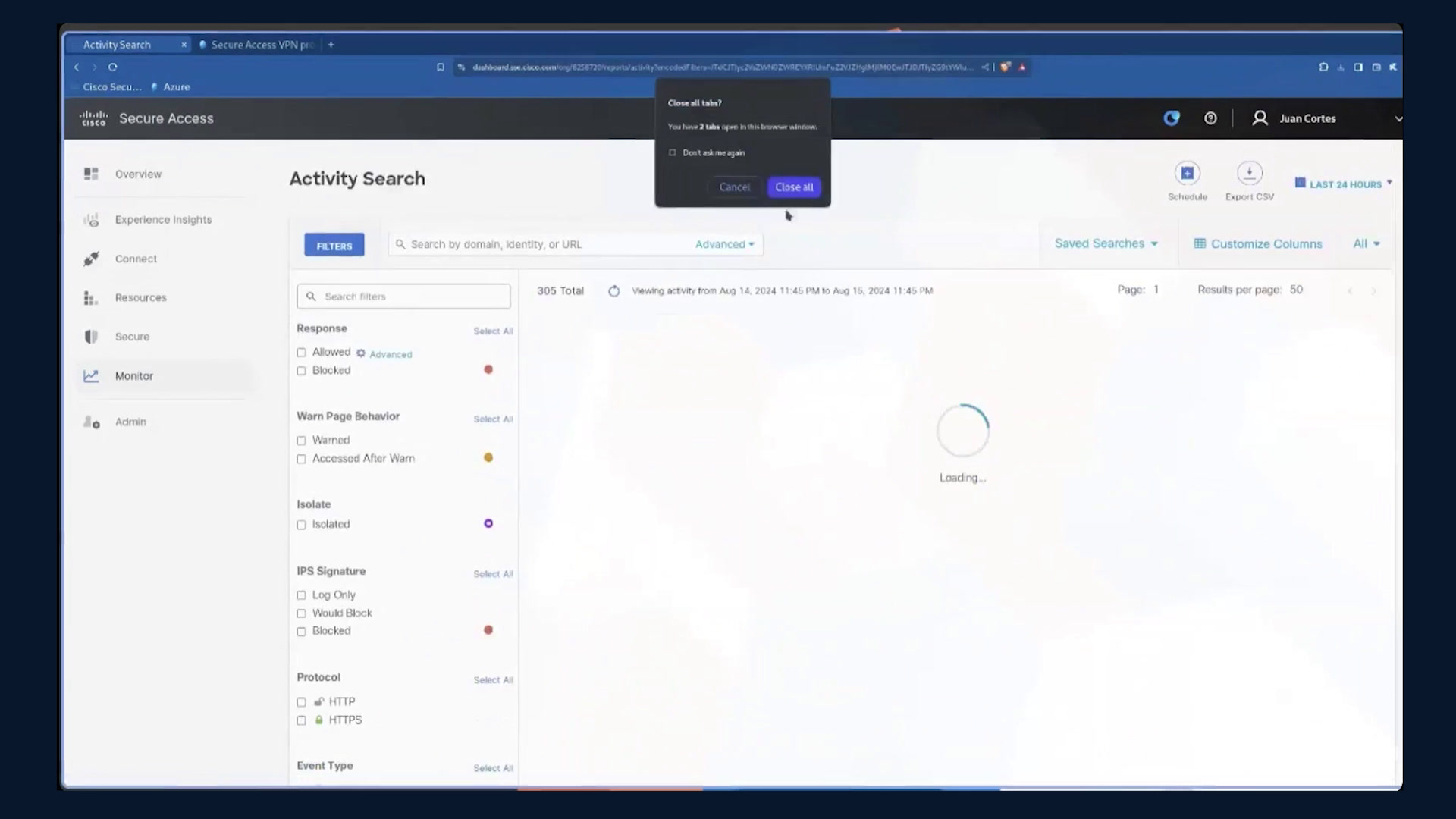Click the blue status icon near help
The height and width of the screenshot is (819, 1456).
click(1172, 118)
